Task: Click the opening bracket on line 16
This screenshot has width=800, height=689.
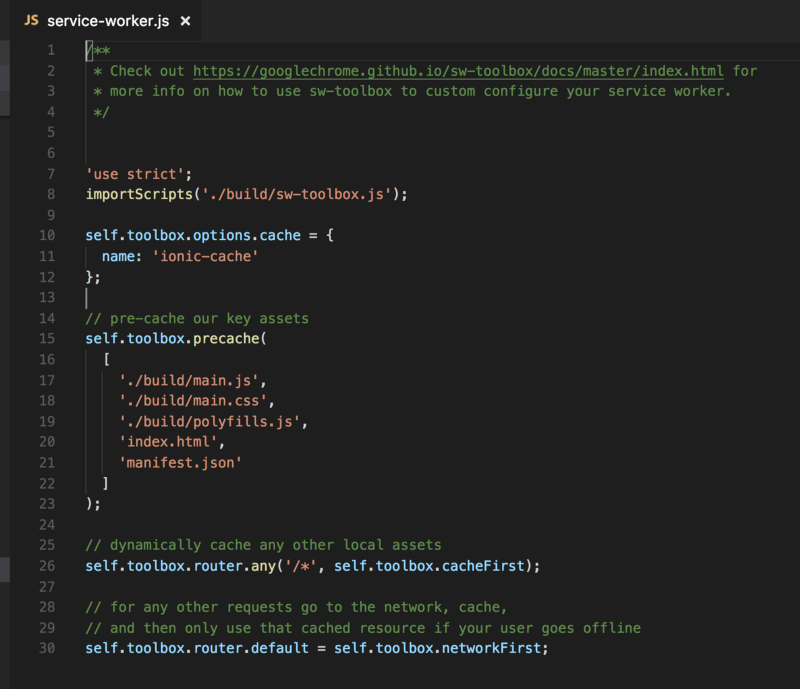Action: point(106,359)
